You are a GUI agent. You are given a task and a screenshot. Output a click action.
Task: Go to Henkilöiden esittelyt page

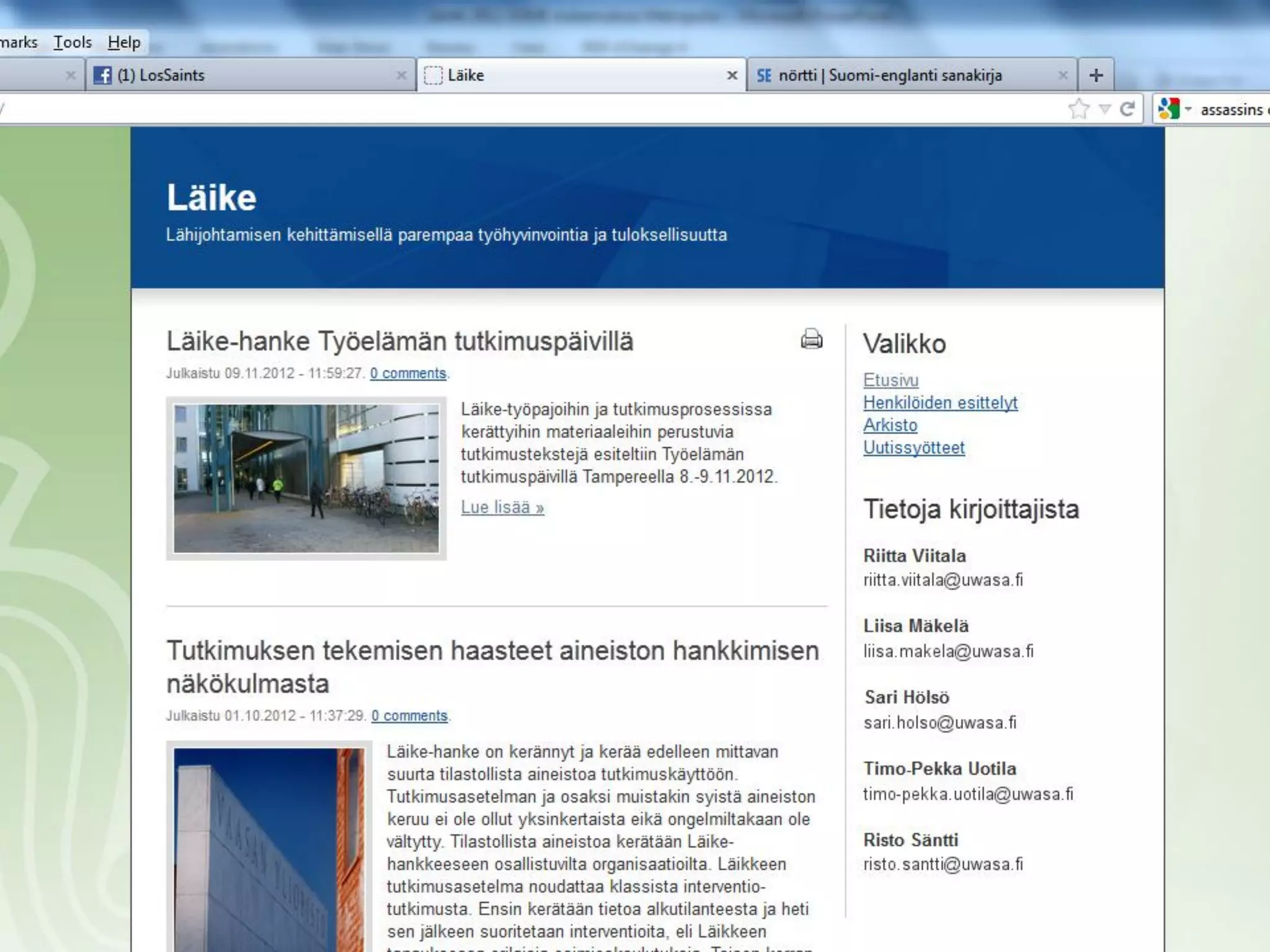pos(940,402)
